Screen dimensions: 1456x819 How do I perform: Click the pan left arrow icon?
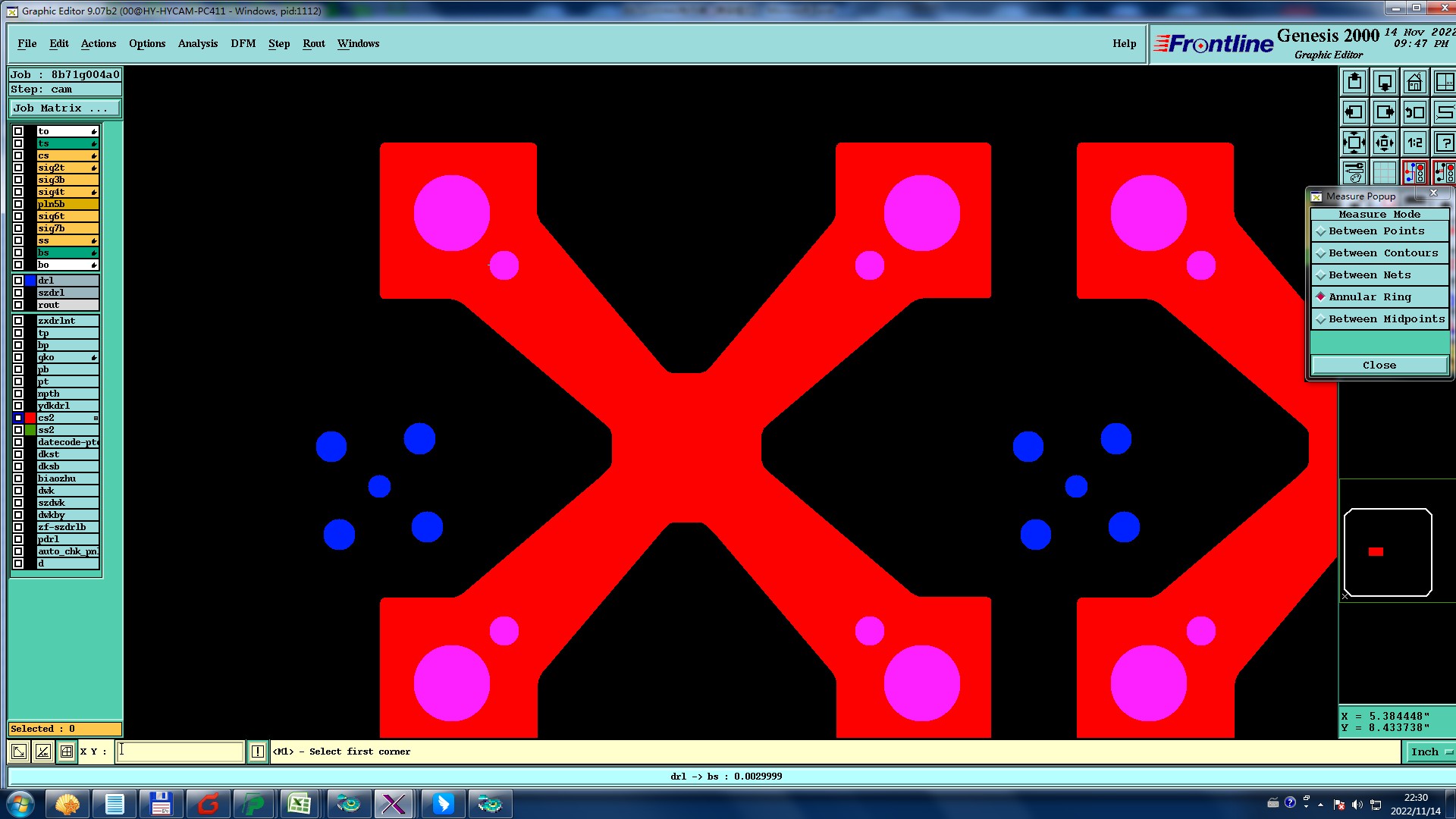[1354, 112]
